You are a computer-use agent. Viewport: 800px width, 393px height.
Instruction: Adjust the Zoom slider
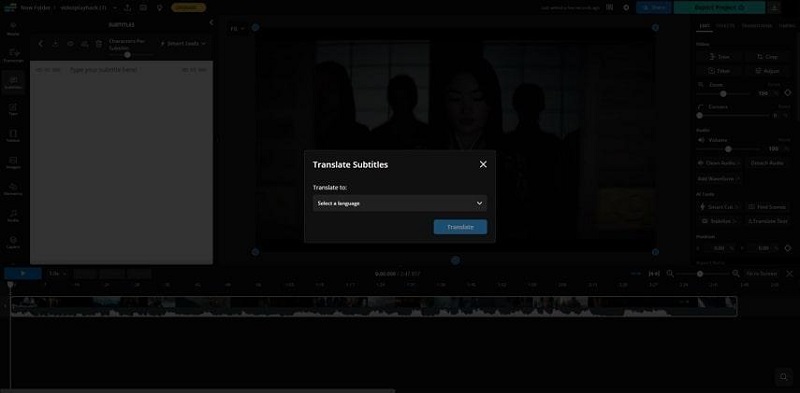723,94
